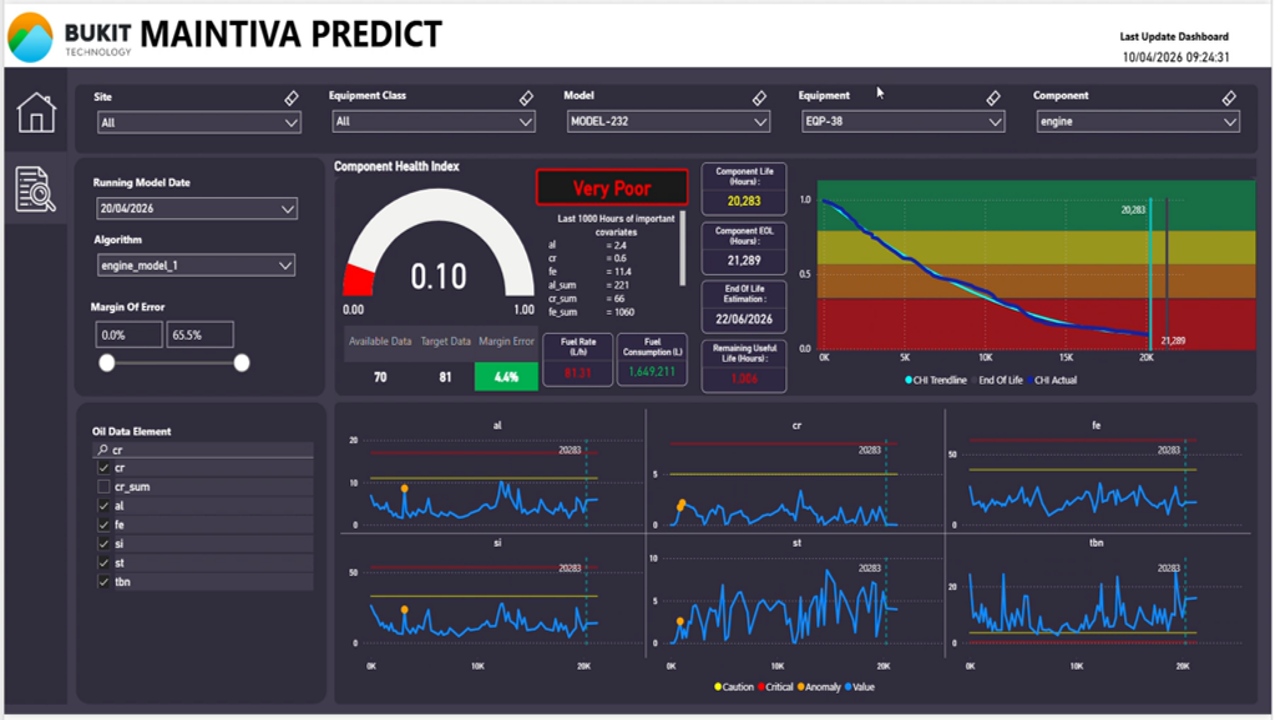This screenshot has width=1280, height=720.
Task: Check the cr_sum oil element checkbox
Action: 103,487
